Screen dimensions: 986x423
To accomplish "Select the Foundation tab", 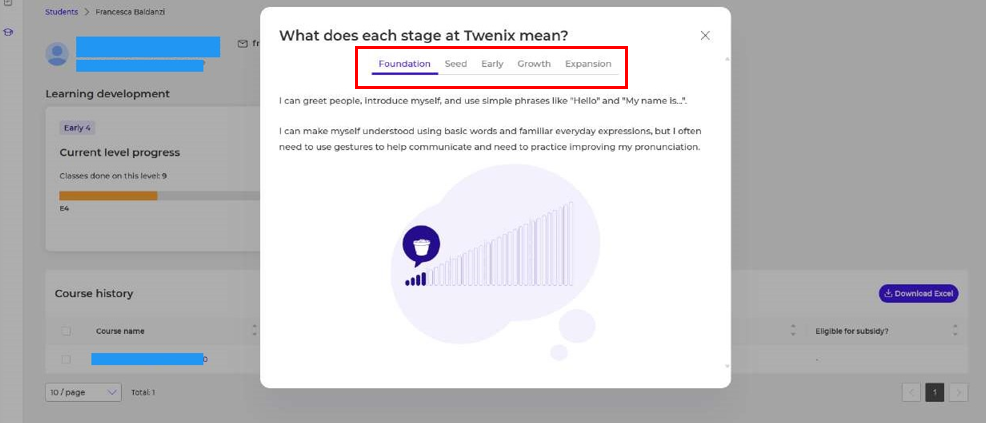I will click(x=404, y=63).
